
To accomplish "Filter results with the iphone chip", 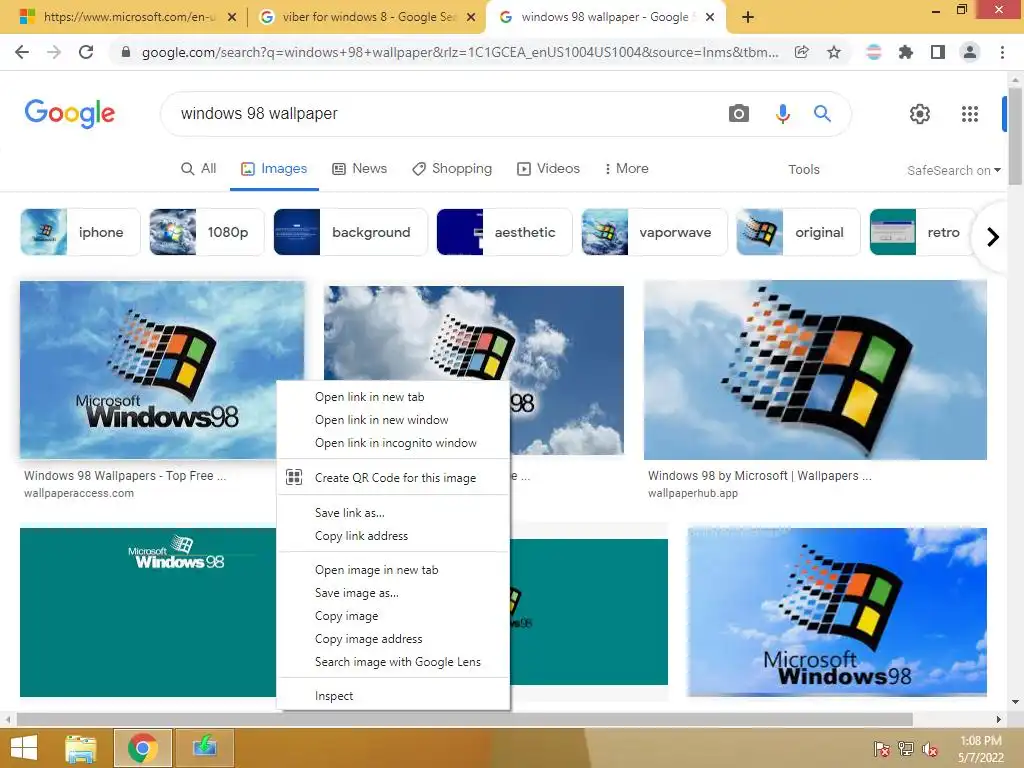I will tap(80, 232).
